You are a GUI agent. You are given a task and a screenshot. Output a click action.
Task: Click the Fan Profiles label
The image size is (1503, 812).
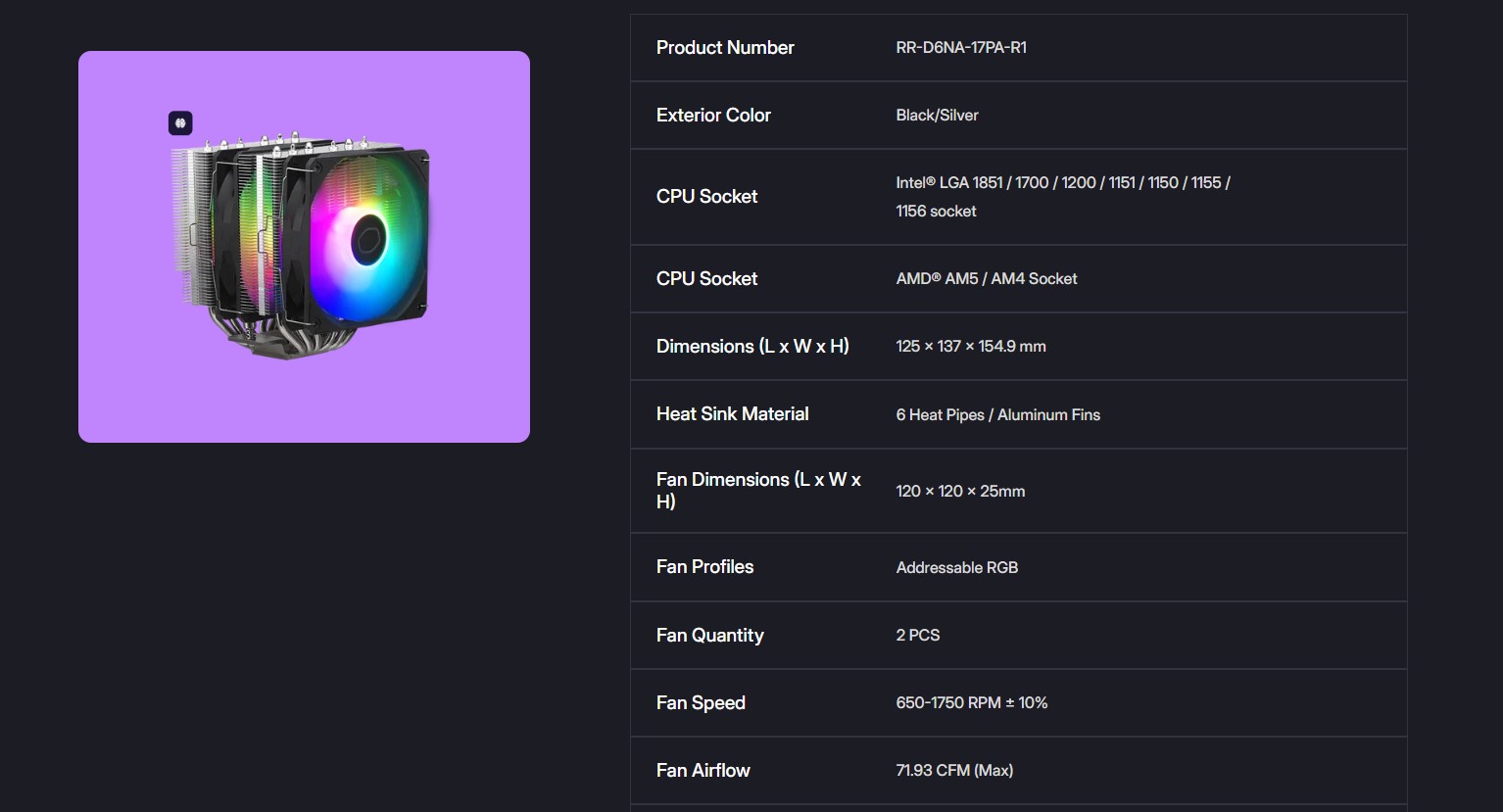tap(704, 566)
